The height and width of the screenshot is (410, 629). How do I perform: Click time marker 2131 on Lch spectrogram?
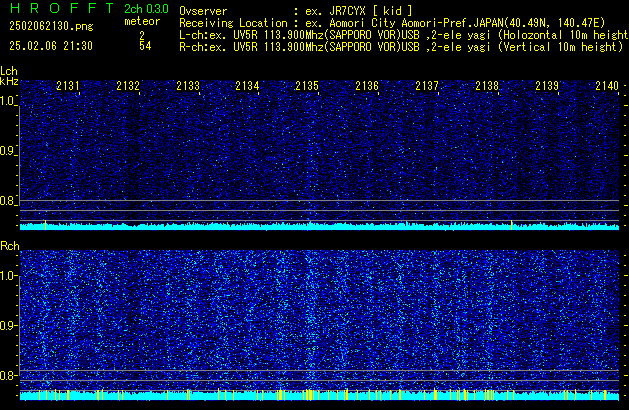coord(68,86)
